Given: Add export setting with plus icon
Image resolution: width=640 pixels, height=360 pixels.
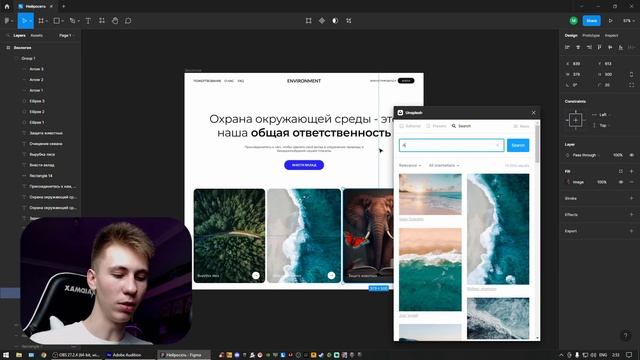Looking at the screenshot, I should coord(631,231).
